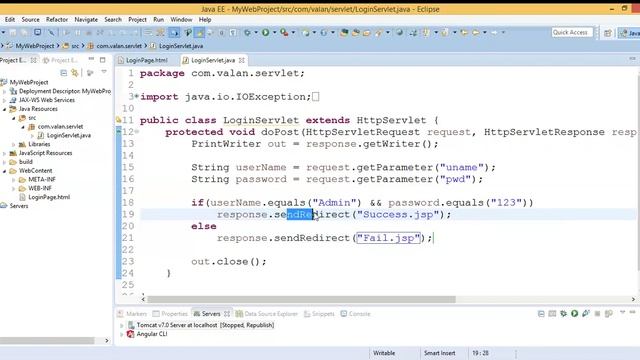This screenshot has width=640, height=360.
Task: Switch to the LoginPage.html editor tab
Action: (142, 60)
